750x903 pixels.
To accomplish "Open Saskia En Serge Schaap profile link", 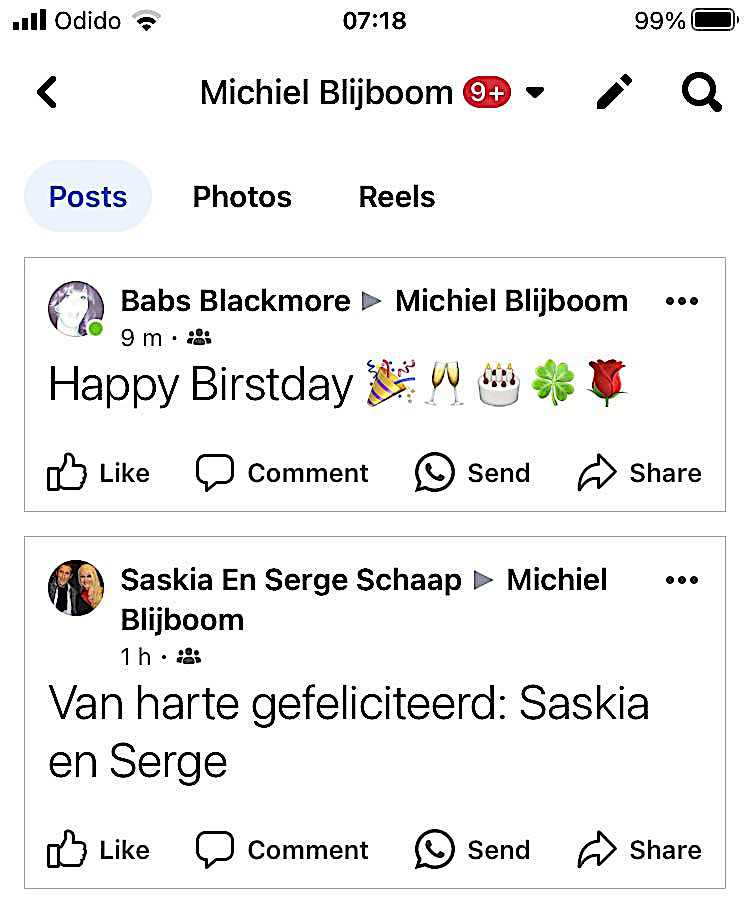I will [x=291, y=580].
